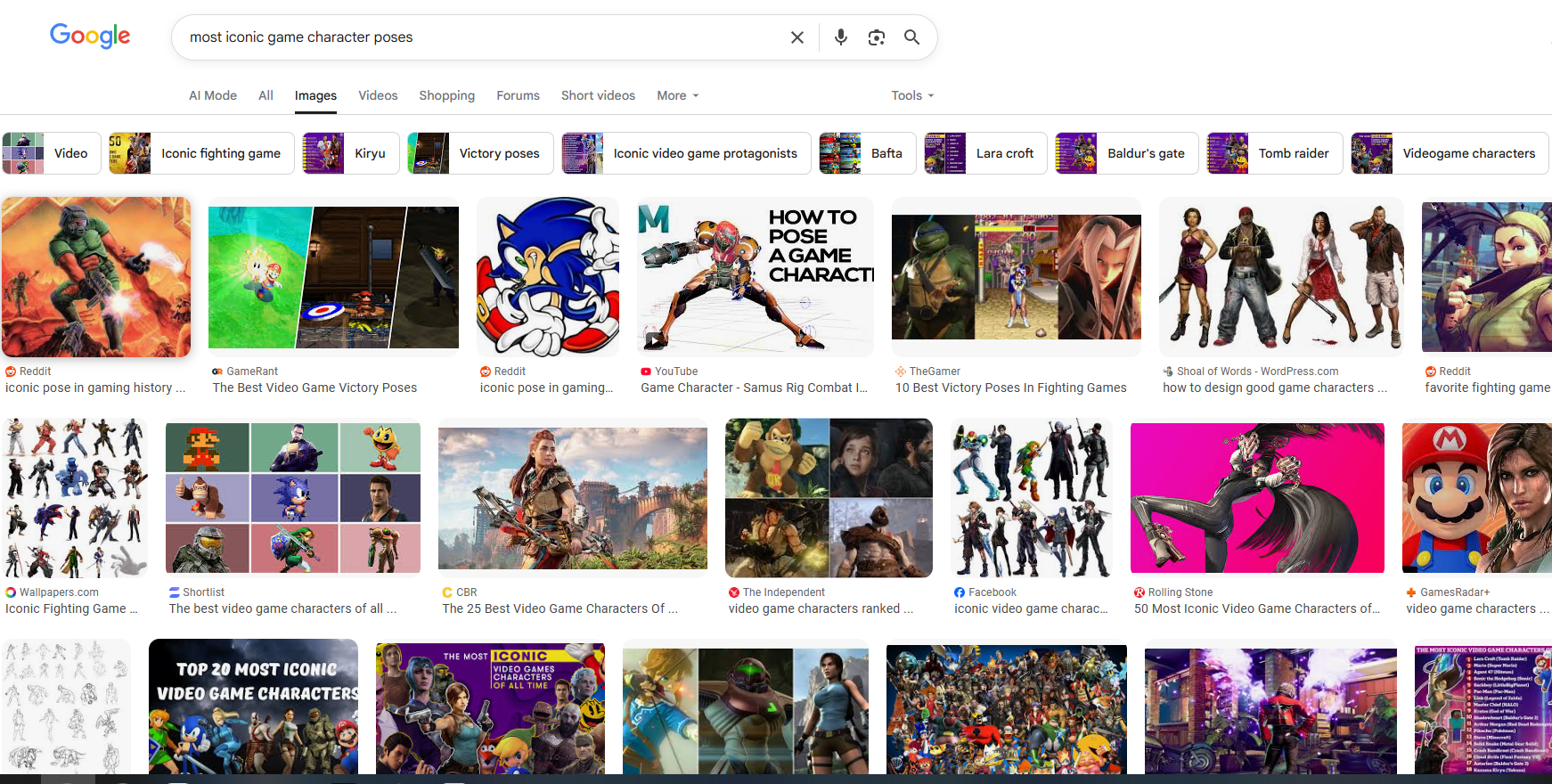Expand the Tools dropdown
1552x784 pixels.
point(912,95)
